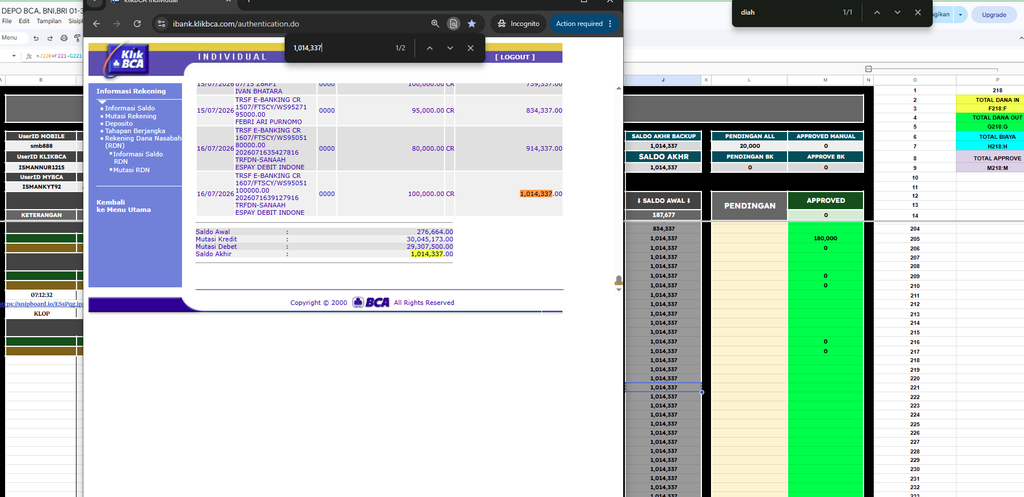Click the SALDO AKHR header cell

click(x=664, y=157)
